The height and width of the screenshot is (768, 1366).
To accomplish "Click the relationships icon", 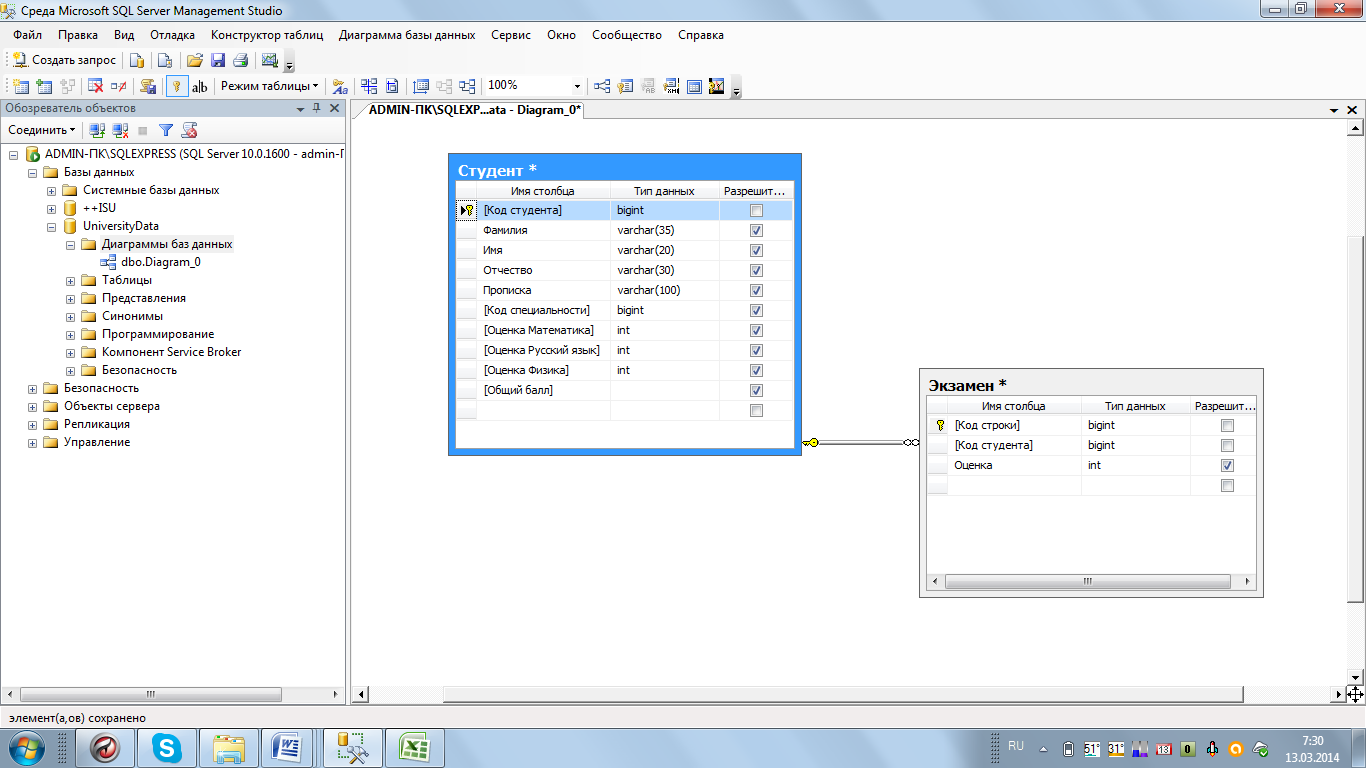I will [602, 86].
